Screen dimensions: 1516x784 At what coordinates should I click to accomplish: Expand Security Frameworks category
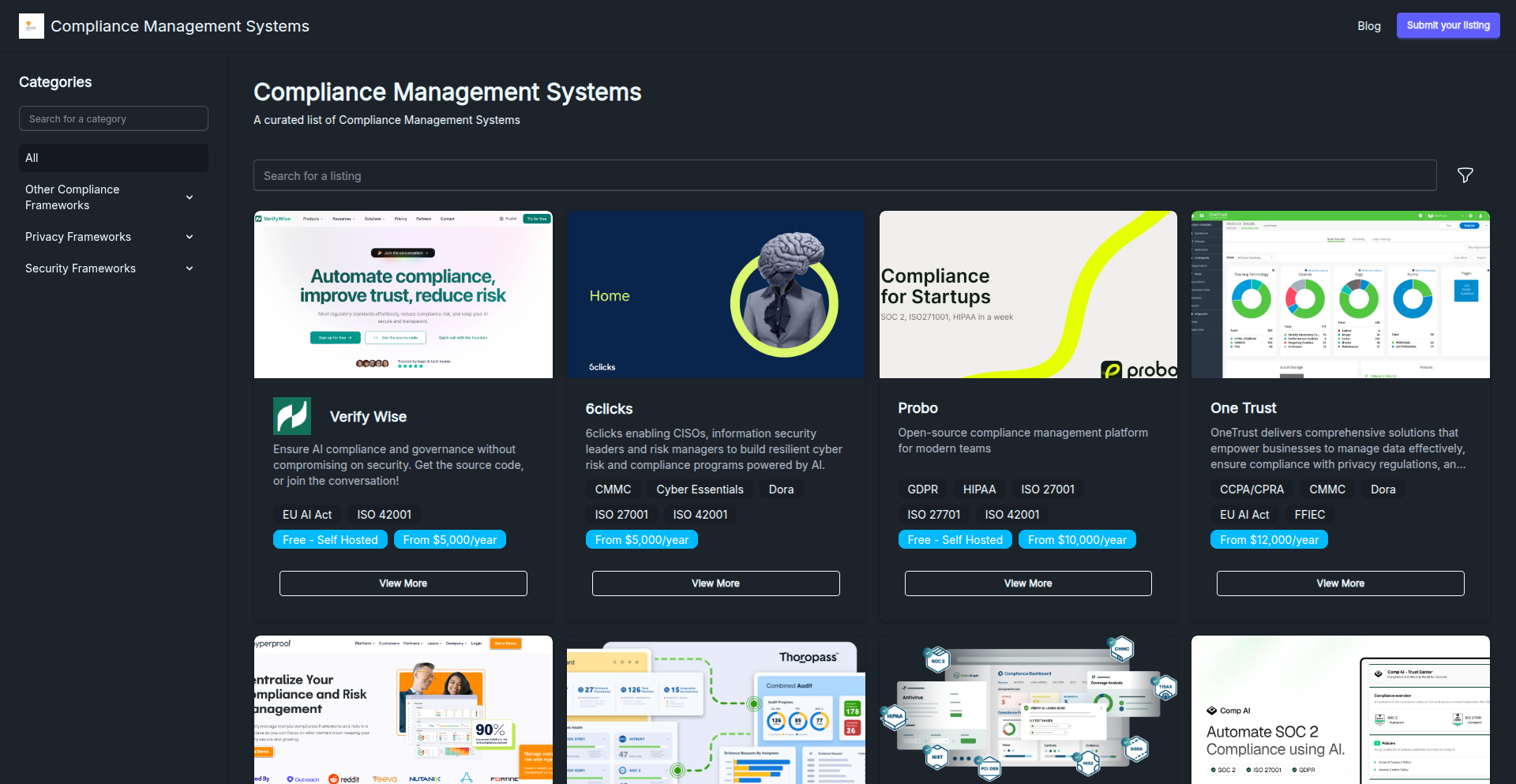coord(114,268)
